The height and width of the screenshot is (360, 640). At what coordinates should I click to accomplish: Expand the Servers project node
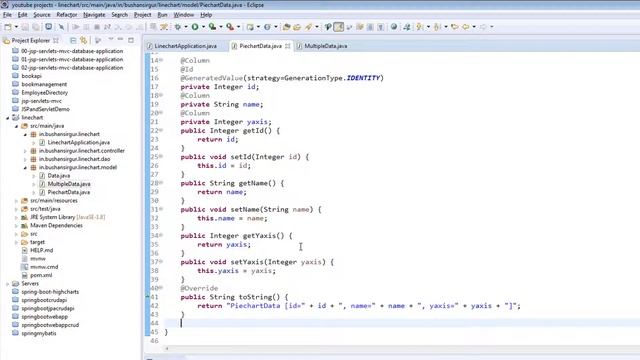[x=7, y=284]
